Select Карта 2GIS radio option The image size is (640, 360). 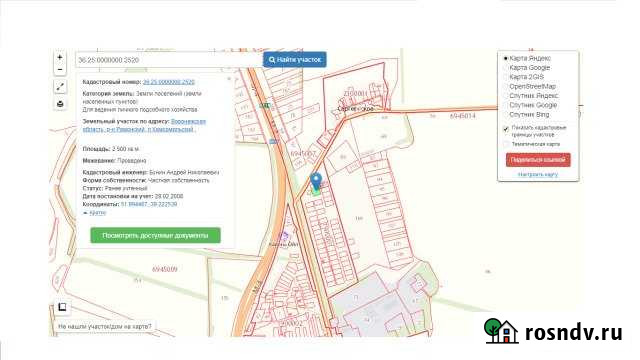coord(505,77)
